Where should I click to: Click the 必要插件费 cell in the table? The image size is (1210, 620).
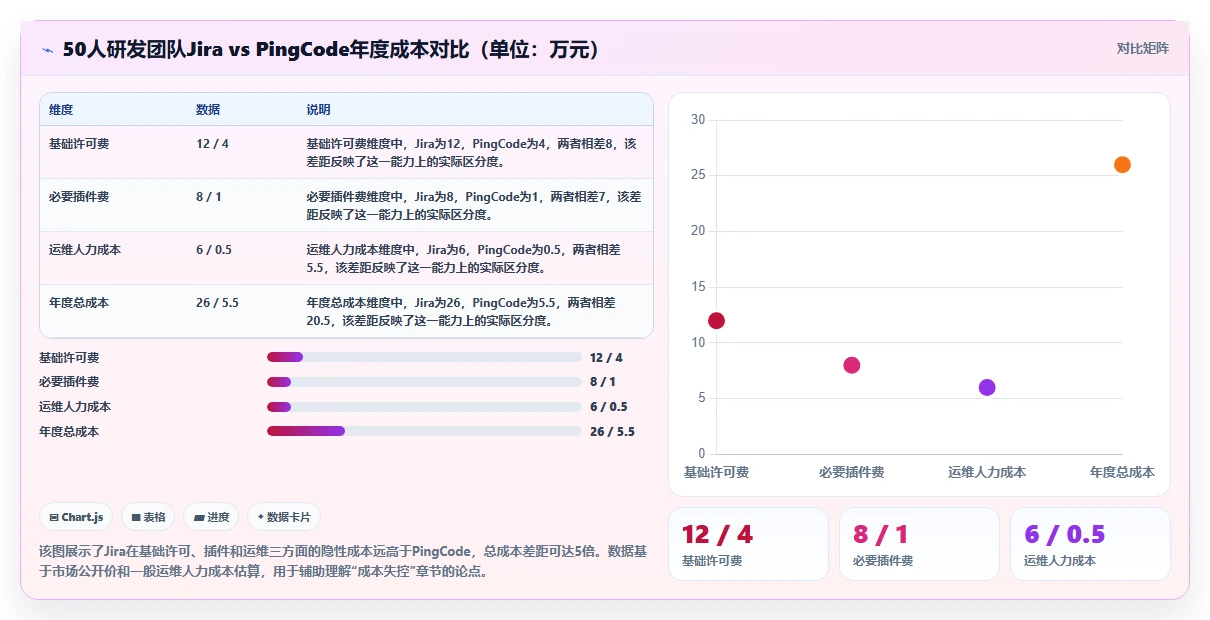(x=79, y=197)
